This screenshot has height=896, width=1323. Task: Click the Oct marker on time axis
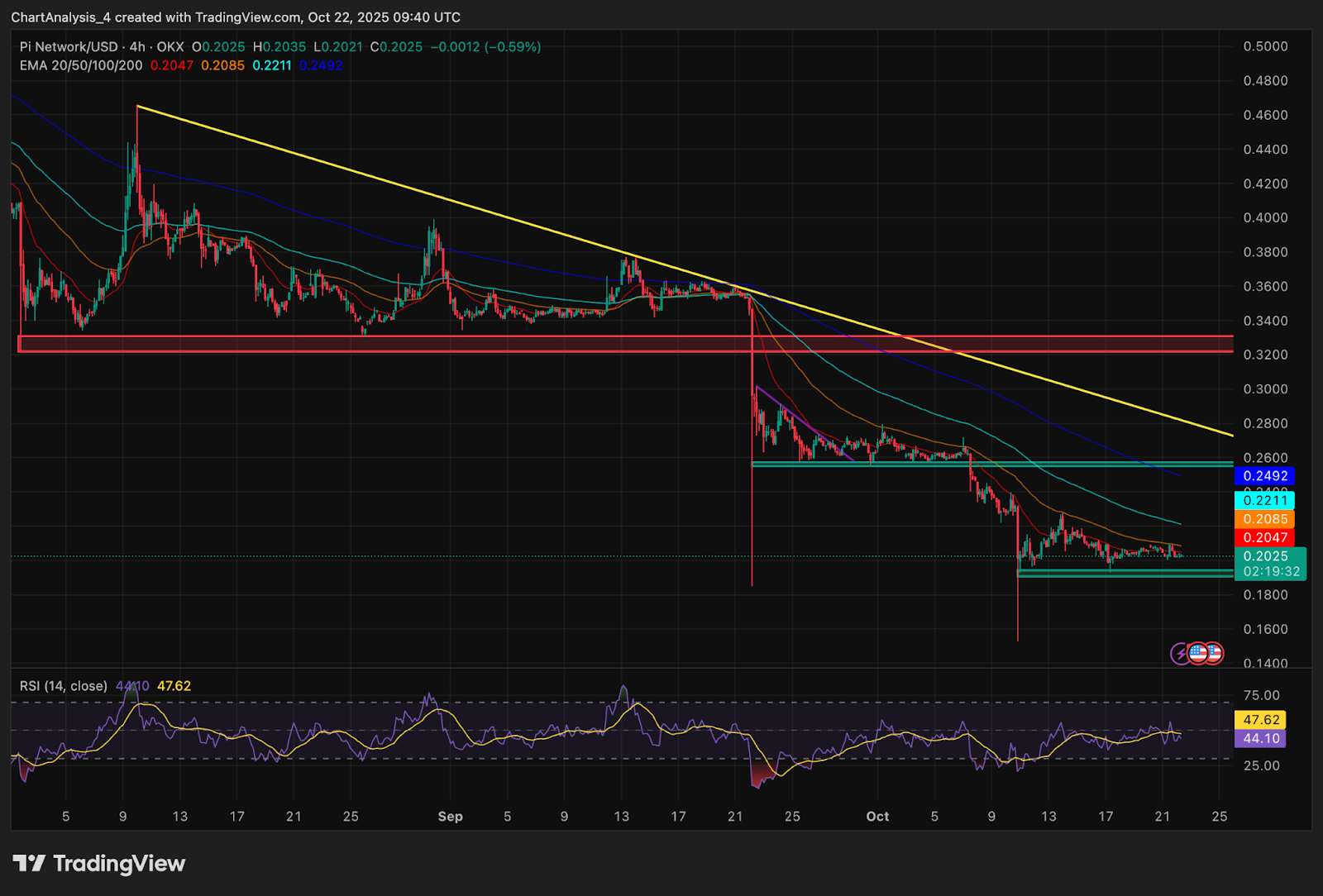point(877,817)
